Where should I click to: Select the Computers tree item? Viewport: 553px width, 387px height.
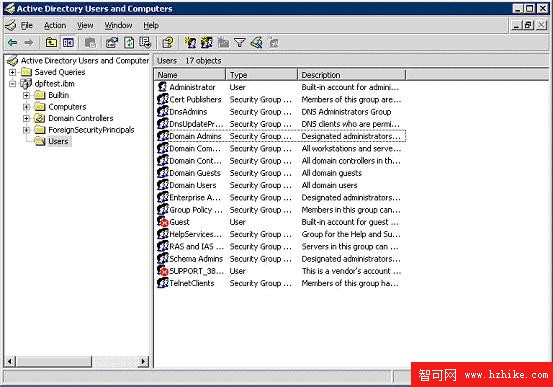(67, 107)
